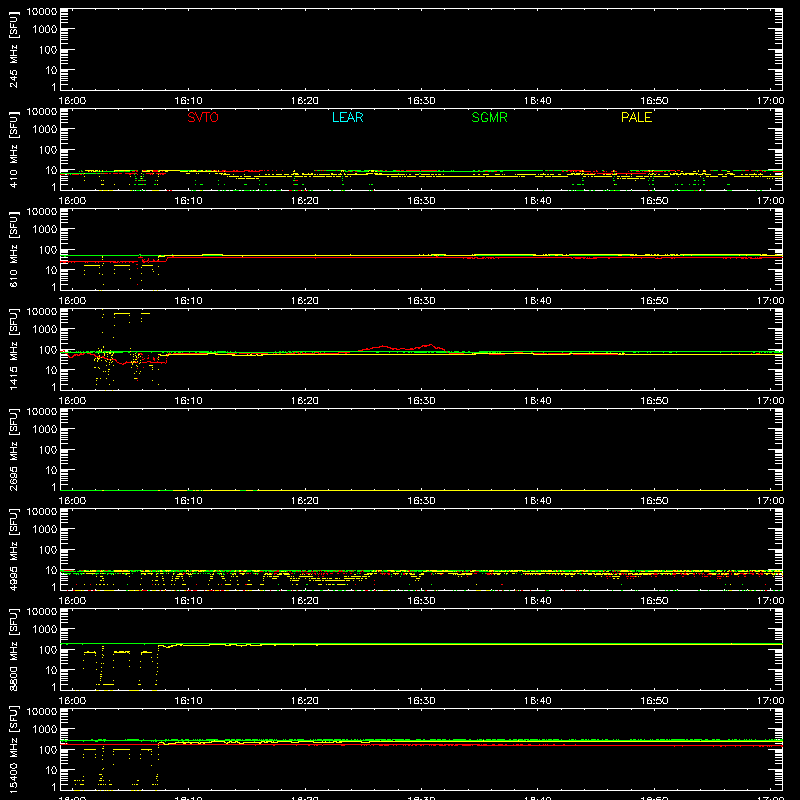Click the yellow PALE legend label
This screenshot has height=800, width=800.
tap(636, 117)
